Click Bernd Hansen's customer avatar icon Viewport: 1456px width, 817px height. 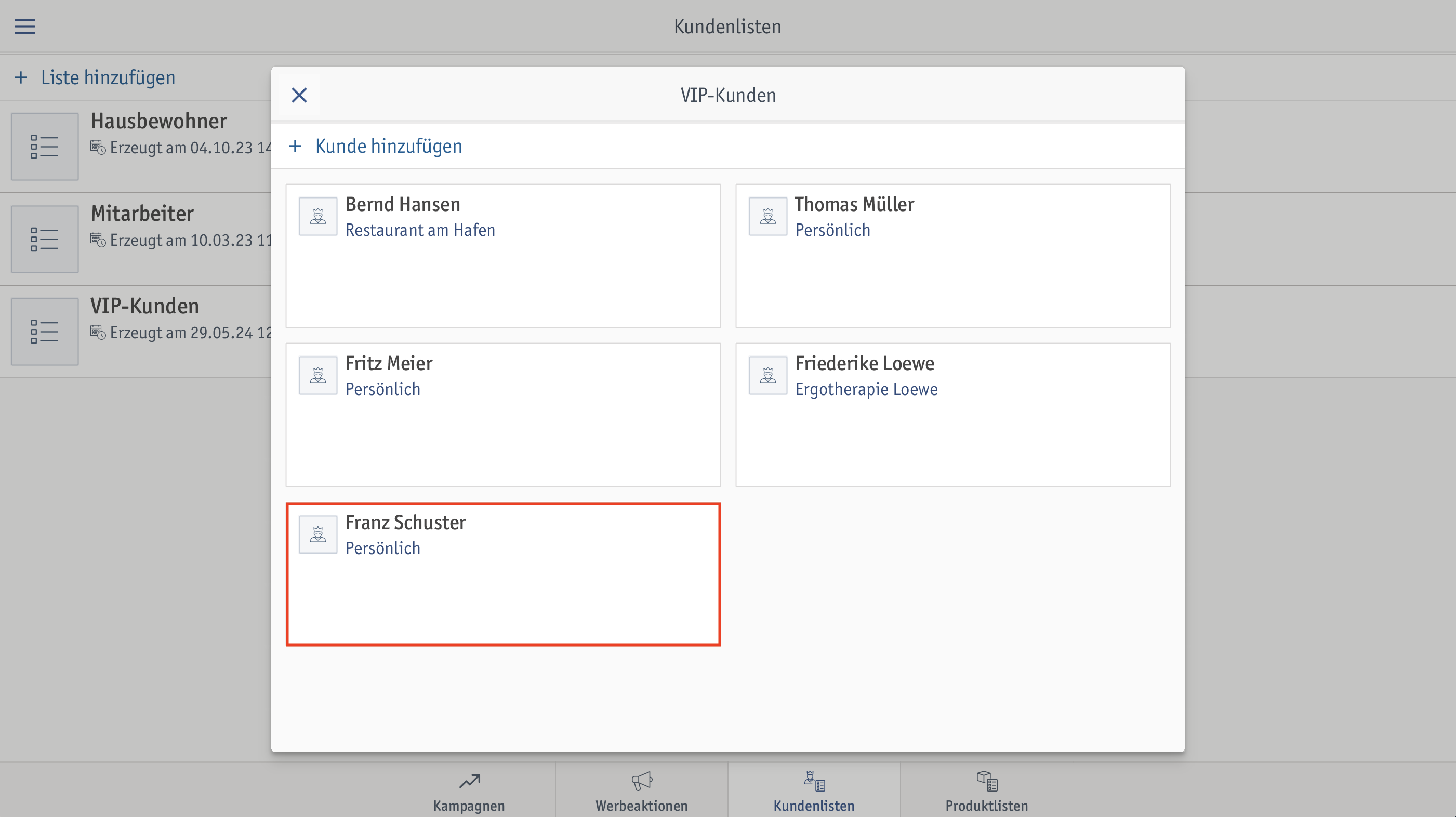click(x=318, y=216)
